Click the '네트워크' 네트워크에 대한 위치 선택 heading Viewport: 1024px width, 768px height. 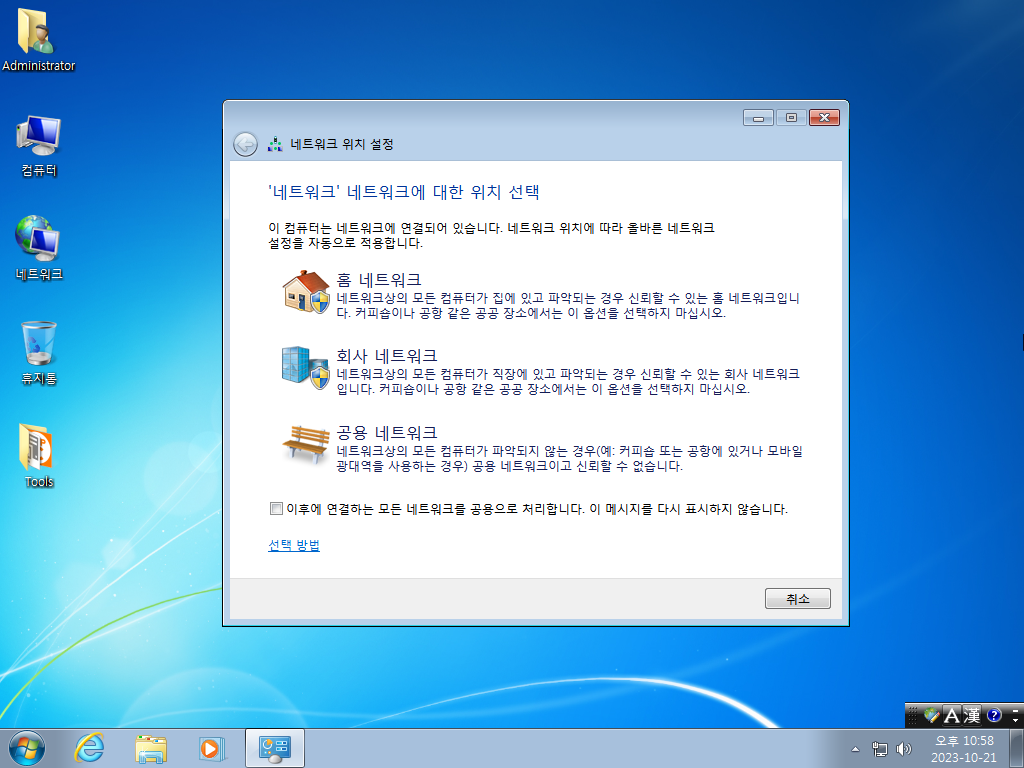click(404, 192)
